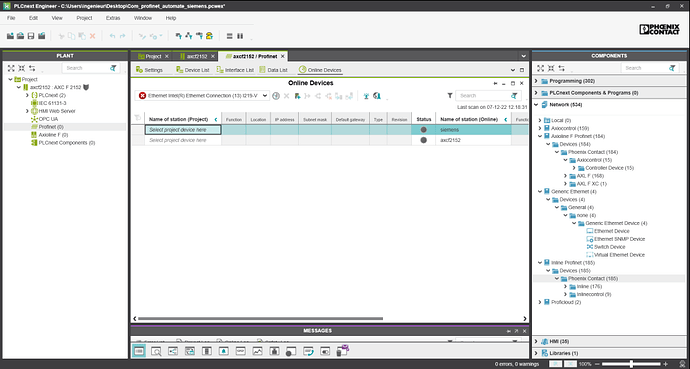Click the Redo arrow icon
This screenshot has height=369, width=690.
(x=123, y=36)
